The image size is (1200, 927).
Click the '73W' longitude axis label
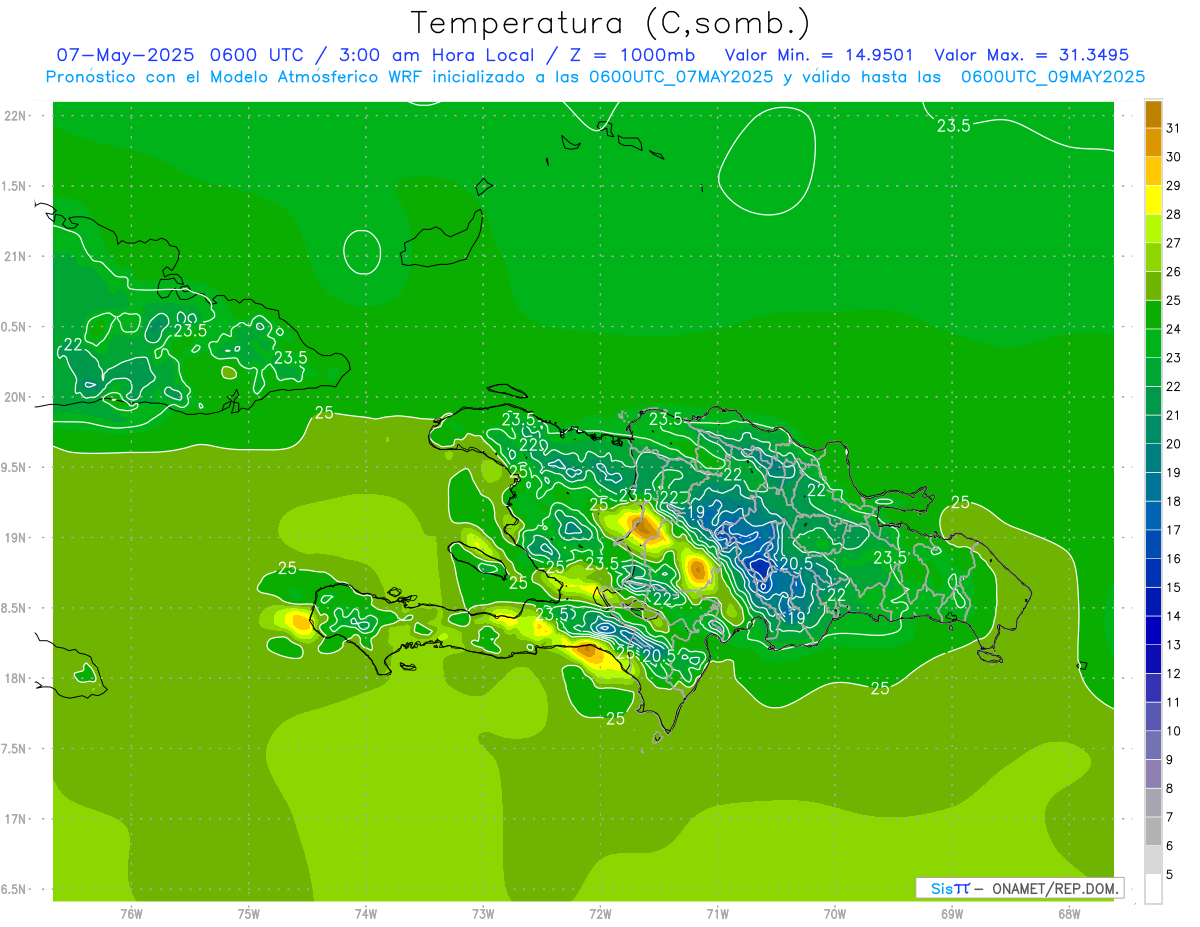[483, 914]
